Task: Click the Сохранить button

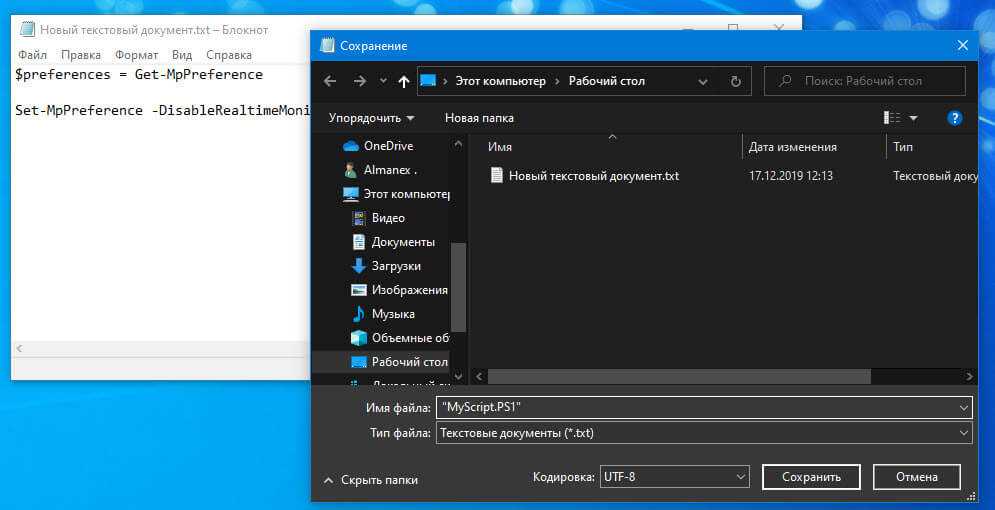Action: pos(810,477)
